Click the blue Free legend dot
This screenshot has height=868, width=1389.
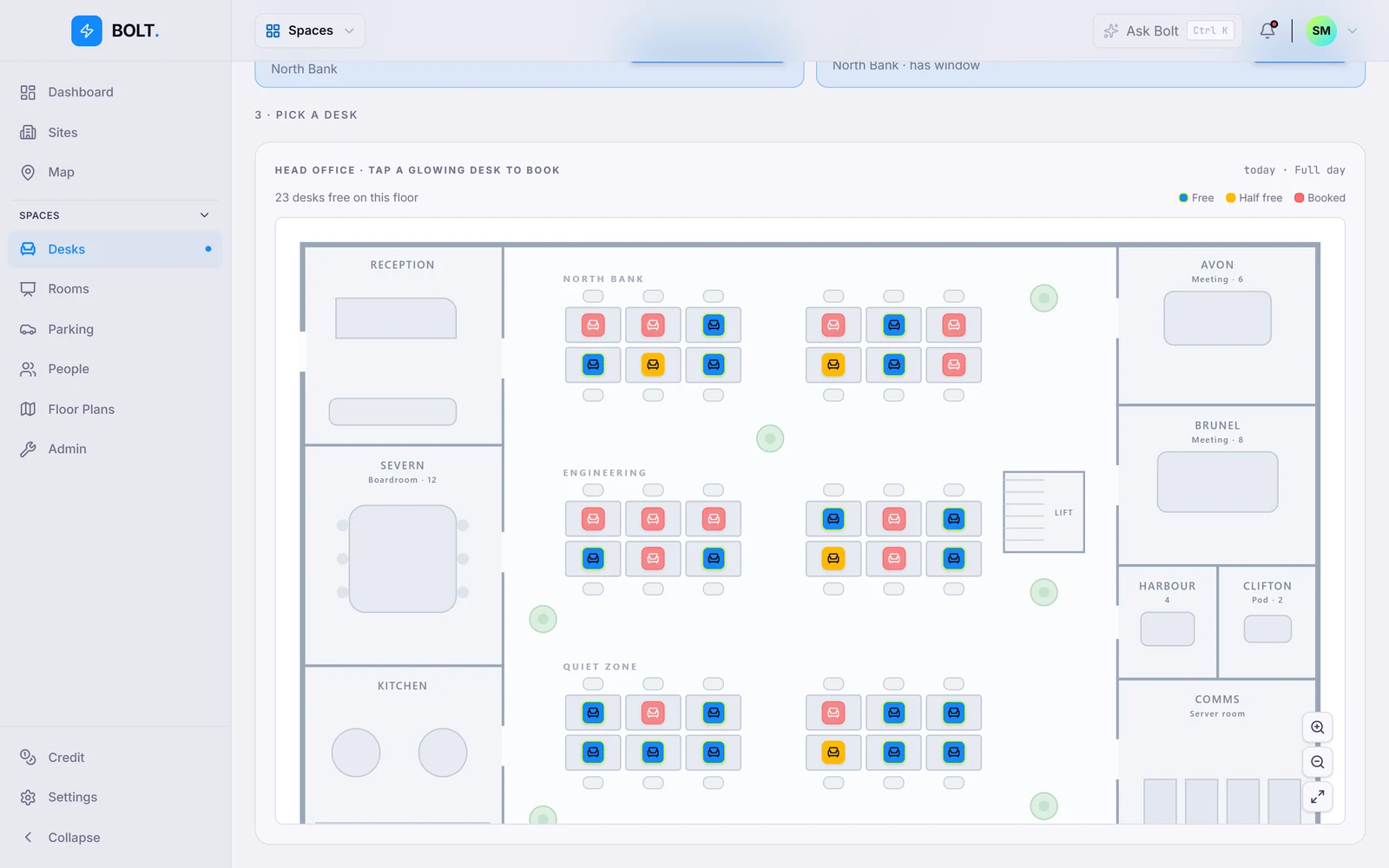point(1183,198)
